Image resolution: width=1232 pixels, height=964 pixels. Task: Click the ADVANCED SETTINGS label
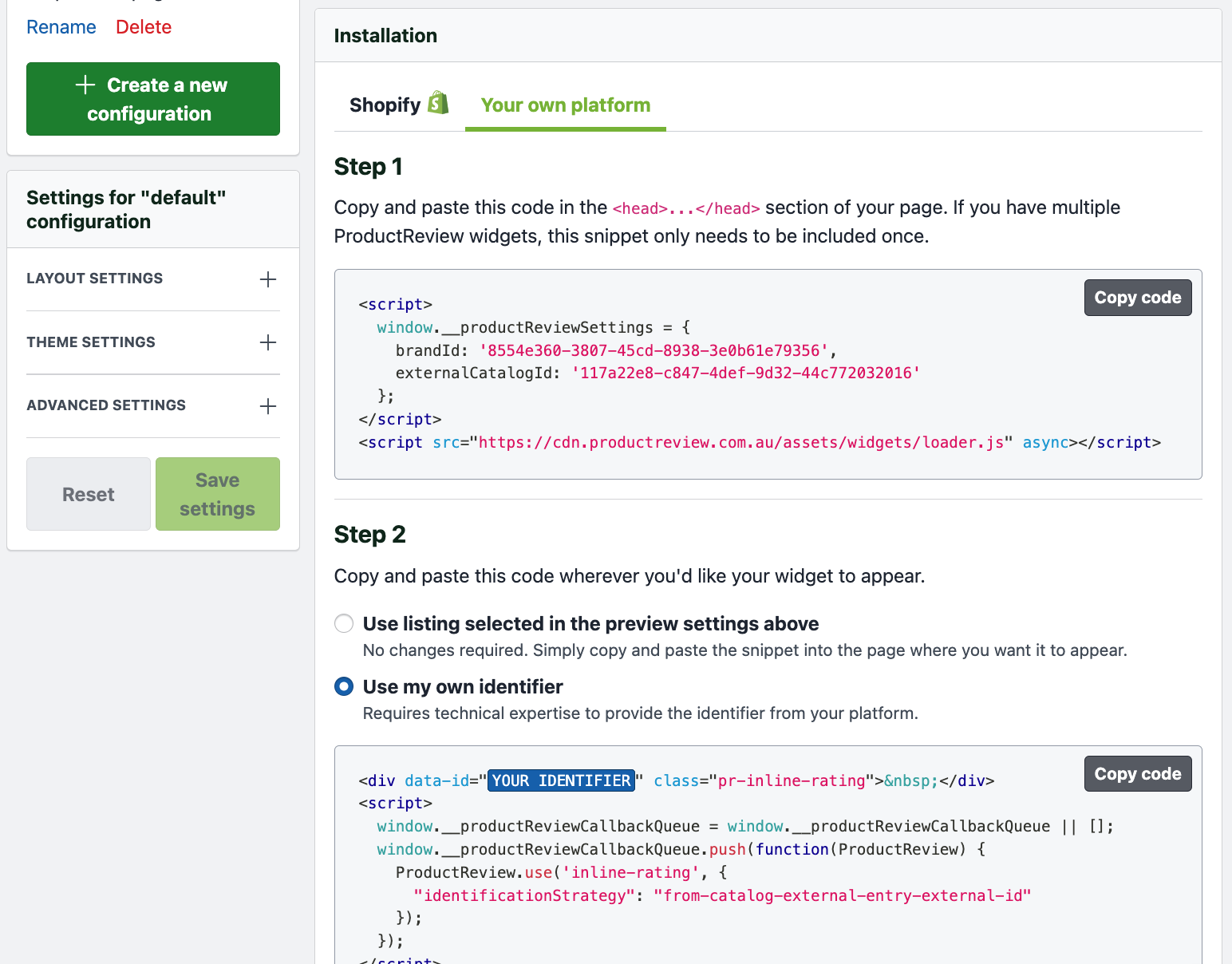(x=106, y=405)
